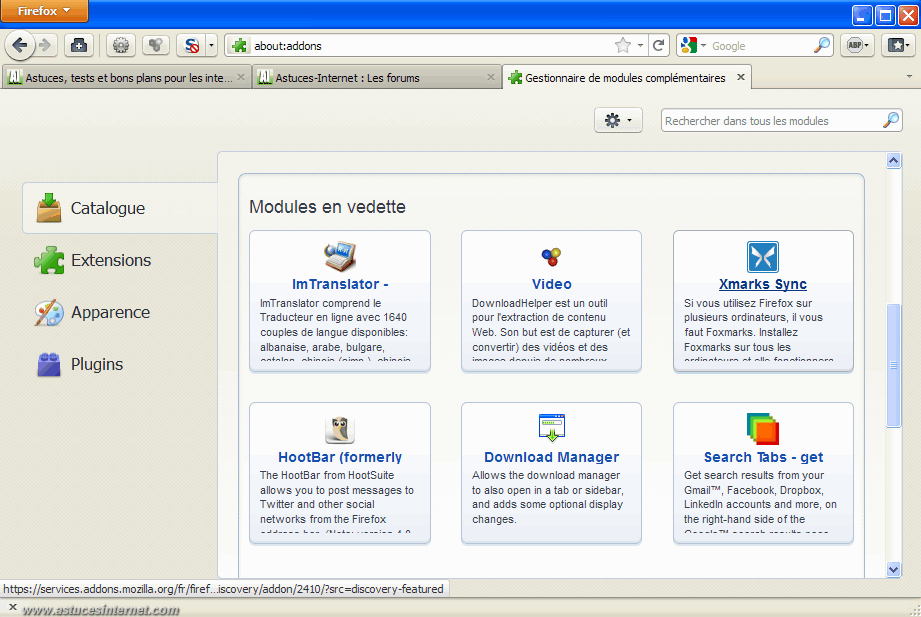Screen dimensions: 921x617
Task: Click the magnifier in the Google search box
Action: point(822,45)
